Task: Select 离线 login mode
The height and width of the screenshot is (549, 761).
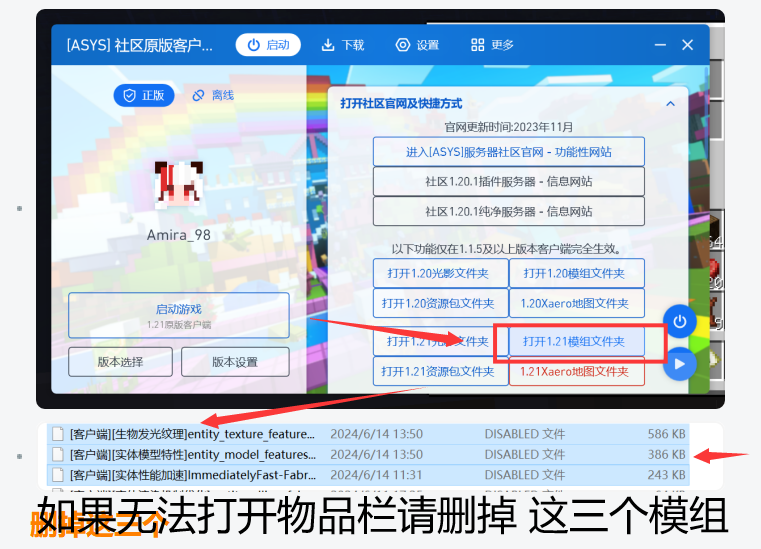Action: click(x=214, y=95)
